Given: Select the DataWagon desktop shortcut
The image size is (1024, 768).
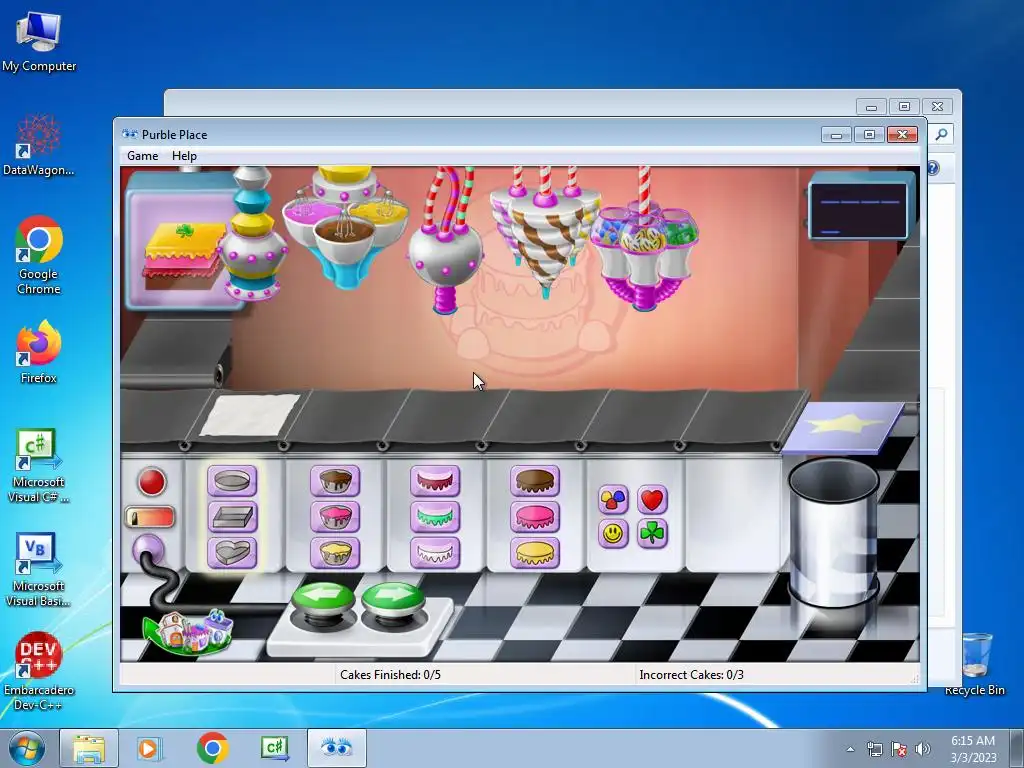Looking at the screenshot, I should click(x=39, y=145).
